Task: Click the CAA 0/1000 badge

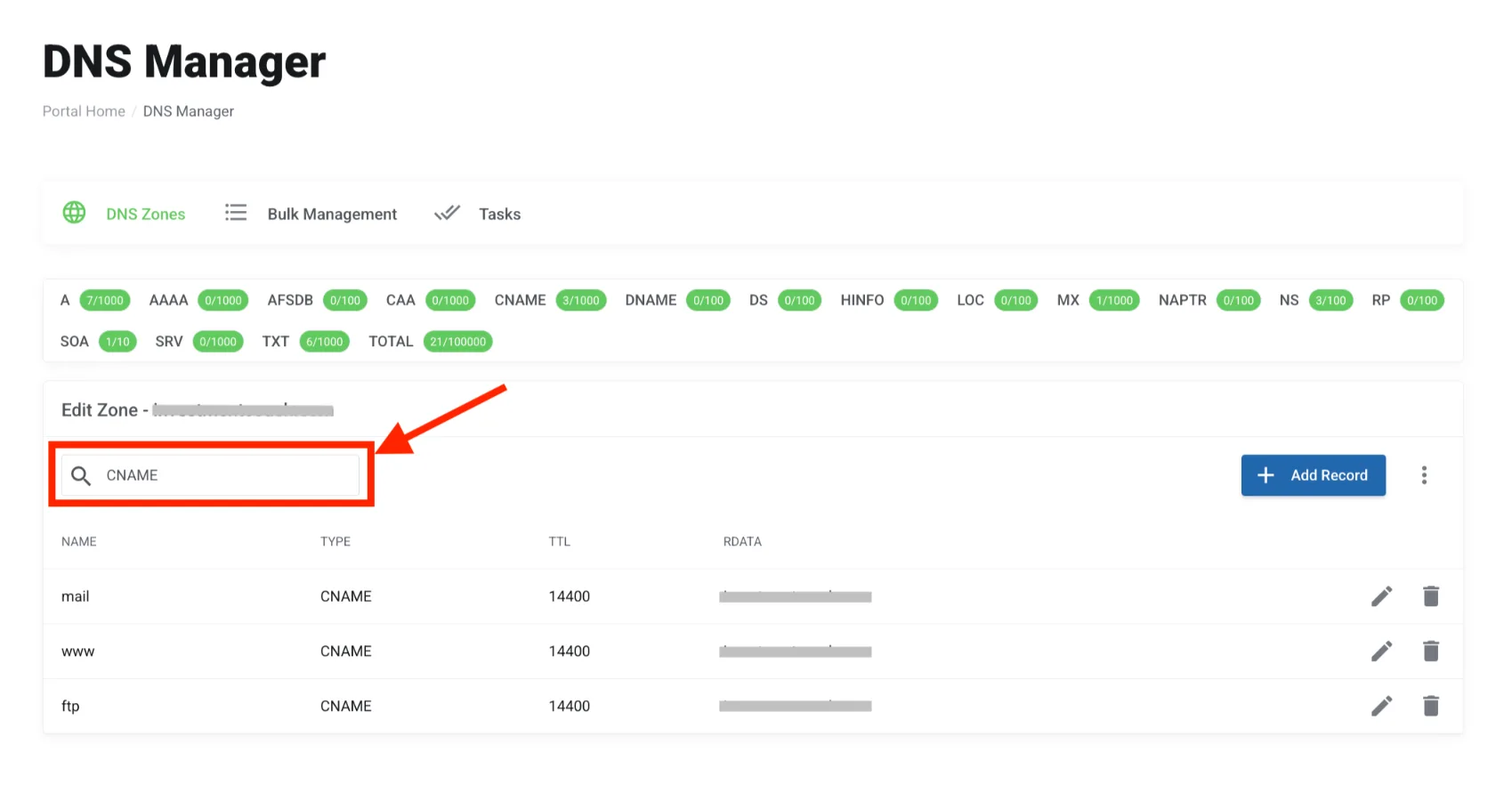Action: tap(450, 301)
